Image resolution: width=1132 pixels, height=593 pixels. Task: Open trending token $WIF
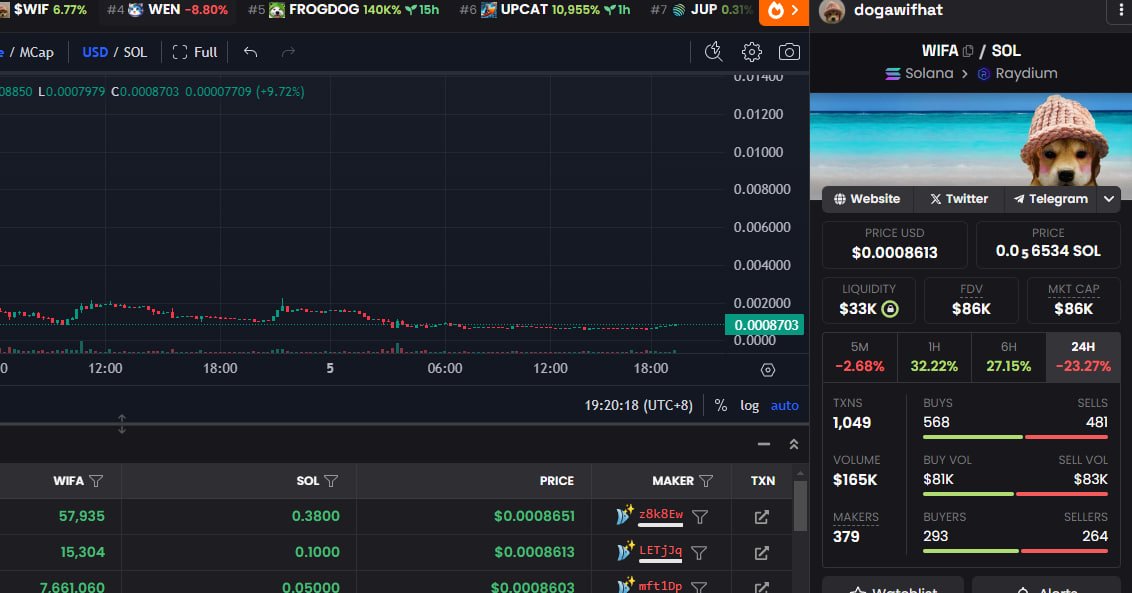43,9
